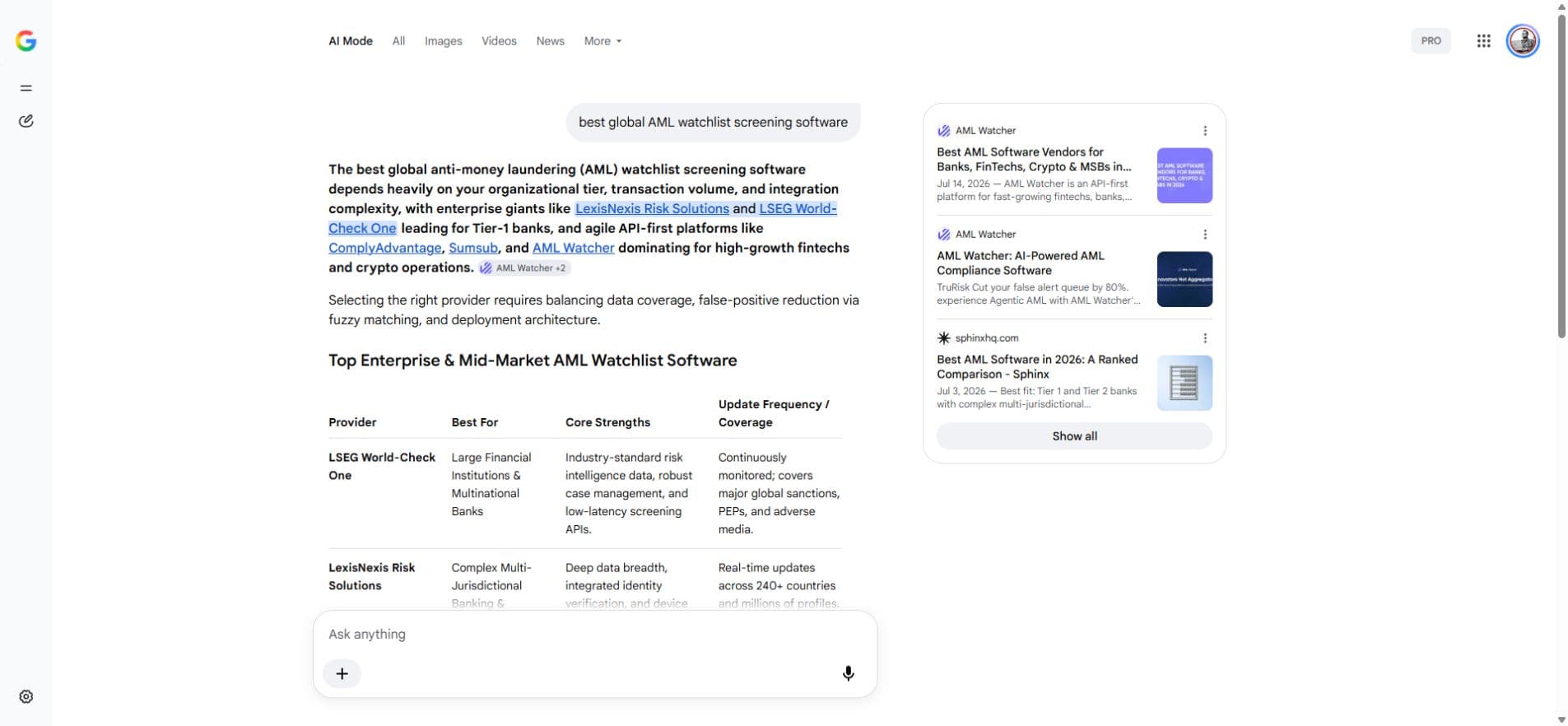This screenshot has width=1568, height=726.
Task: Open the LSEG World-Check One link
Action: point(798,209)
